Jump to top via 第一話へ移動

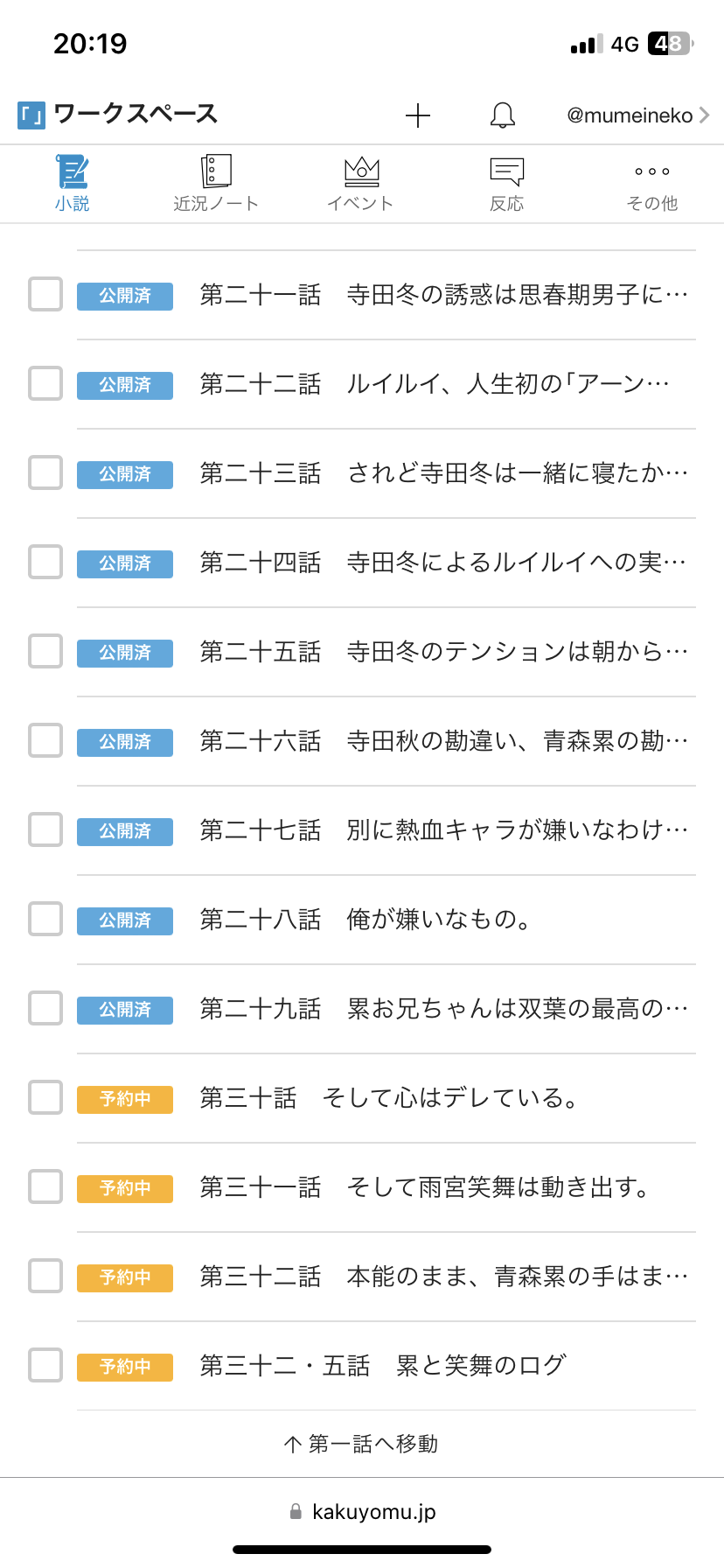pos(361,1444)
